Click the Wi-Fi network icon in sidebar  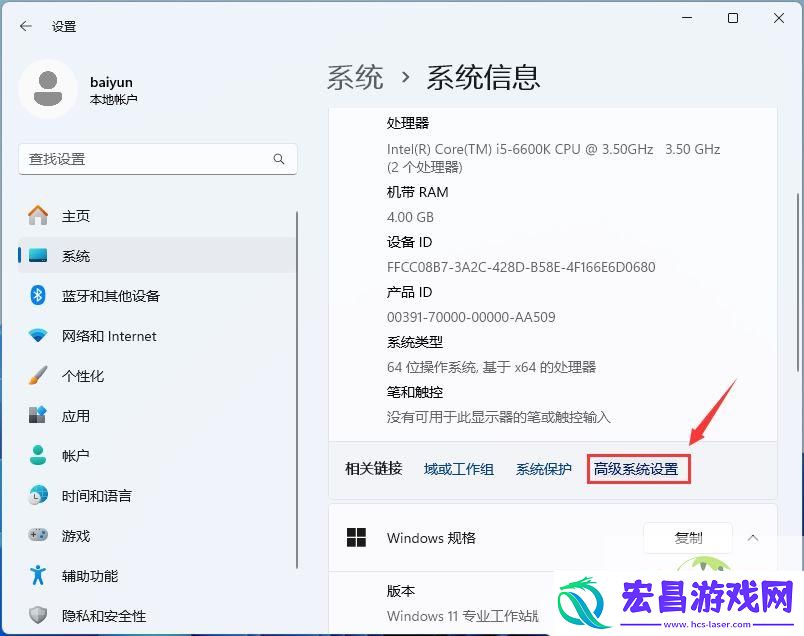38,335
